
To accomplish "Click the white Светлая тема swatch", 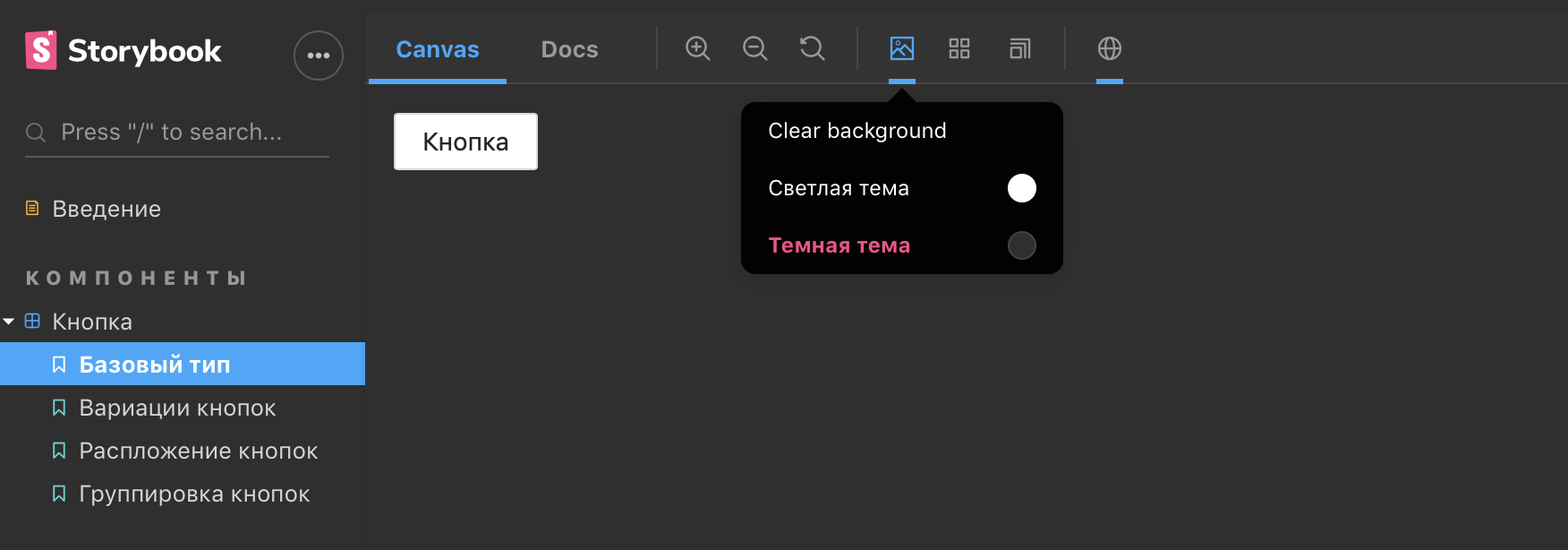I will point(1022,188).
